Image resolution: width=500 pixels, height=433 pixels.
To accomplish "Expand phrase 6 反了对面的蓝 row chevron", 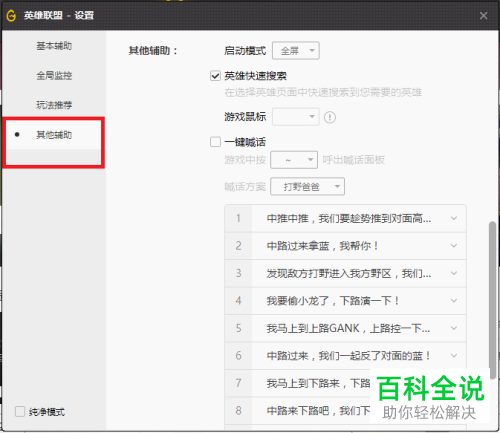I will pyautogui.click(x=454, y=356).
